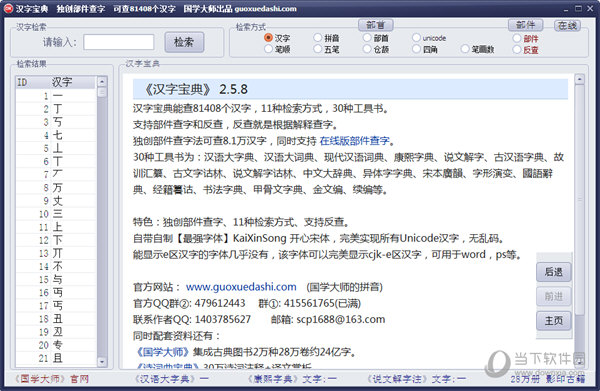Open the 《国学大师》 link in content
Screen dimensions: 600x391
163,352
